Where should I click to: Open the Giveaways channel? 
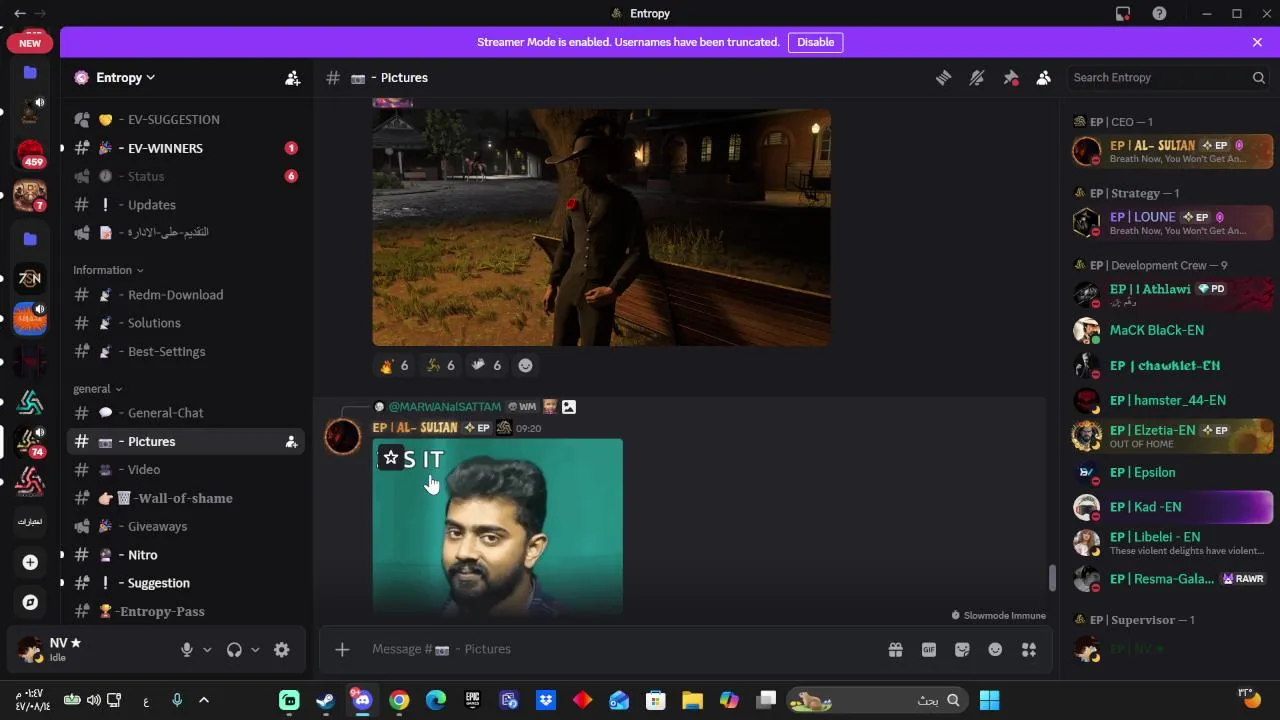186,526
